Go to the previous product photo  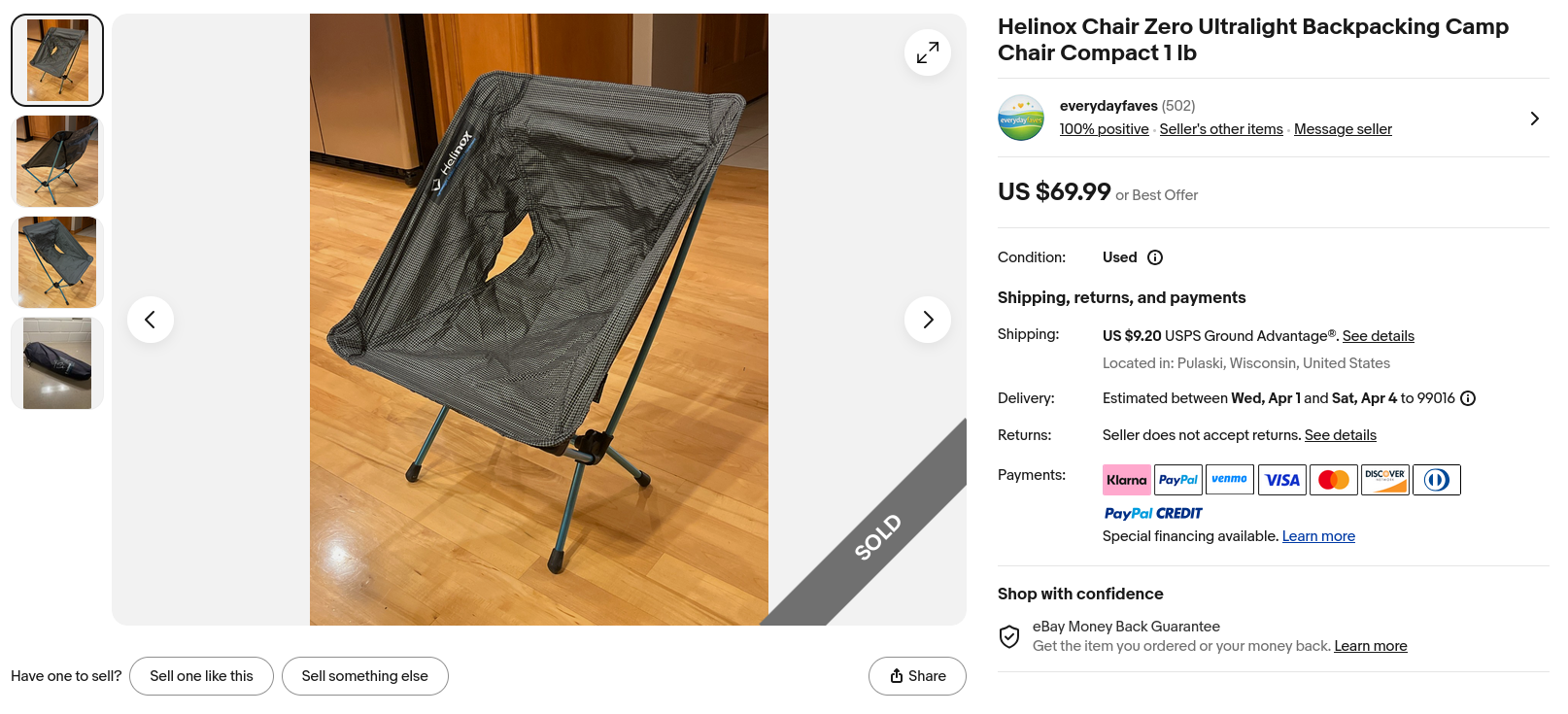click(x=151, y=320)
